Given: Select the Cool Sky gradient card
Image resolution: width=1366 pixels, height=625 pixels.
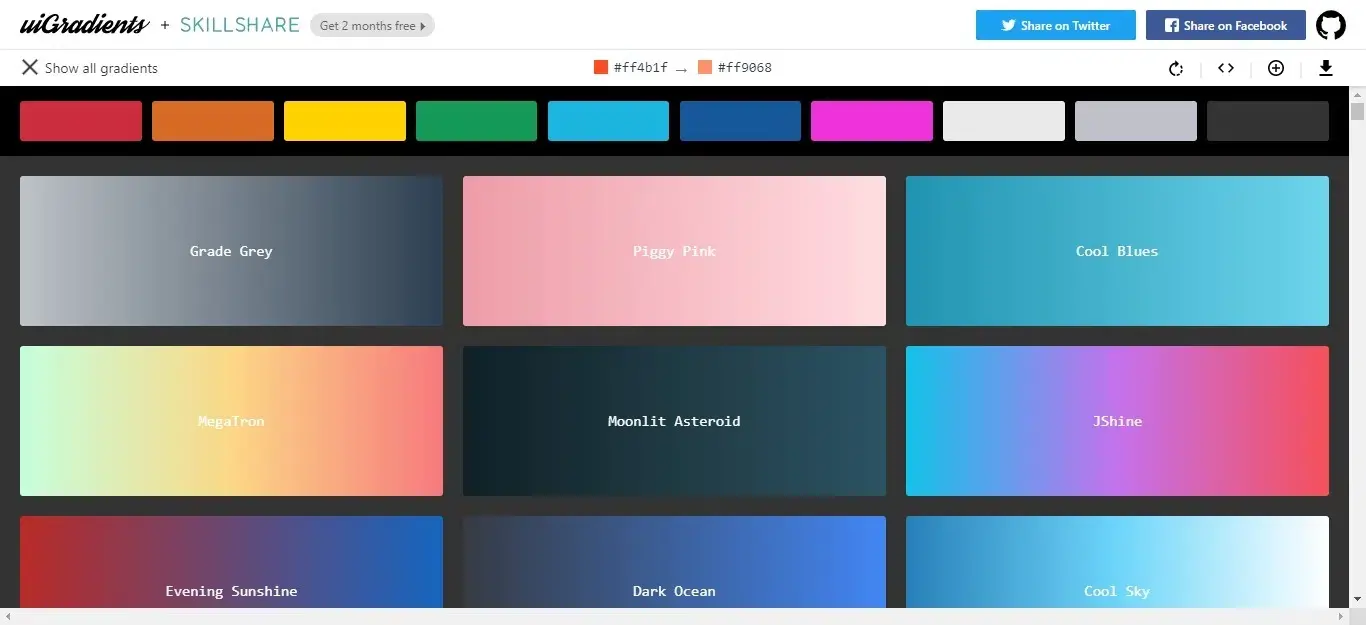Looking at the screenshot, I should pos(1117,562).
